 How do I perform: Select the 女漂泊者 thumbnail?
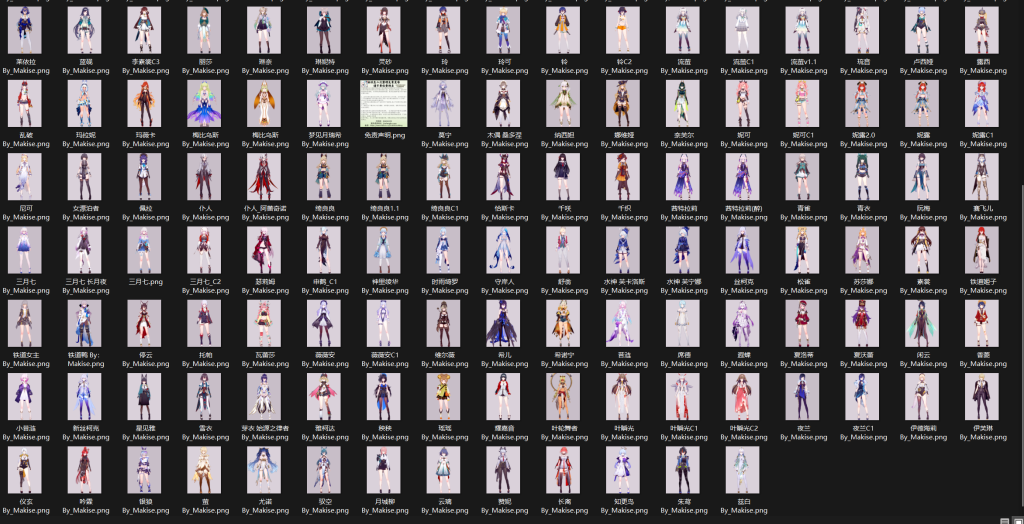(x=84, y=176)
